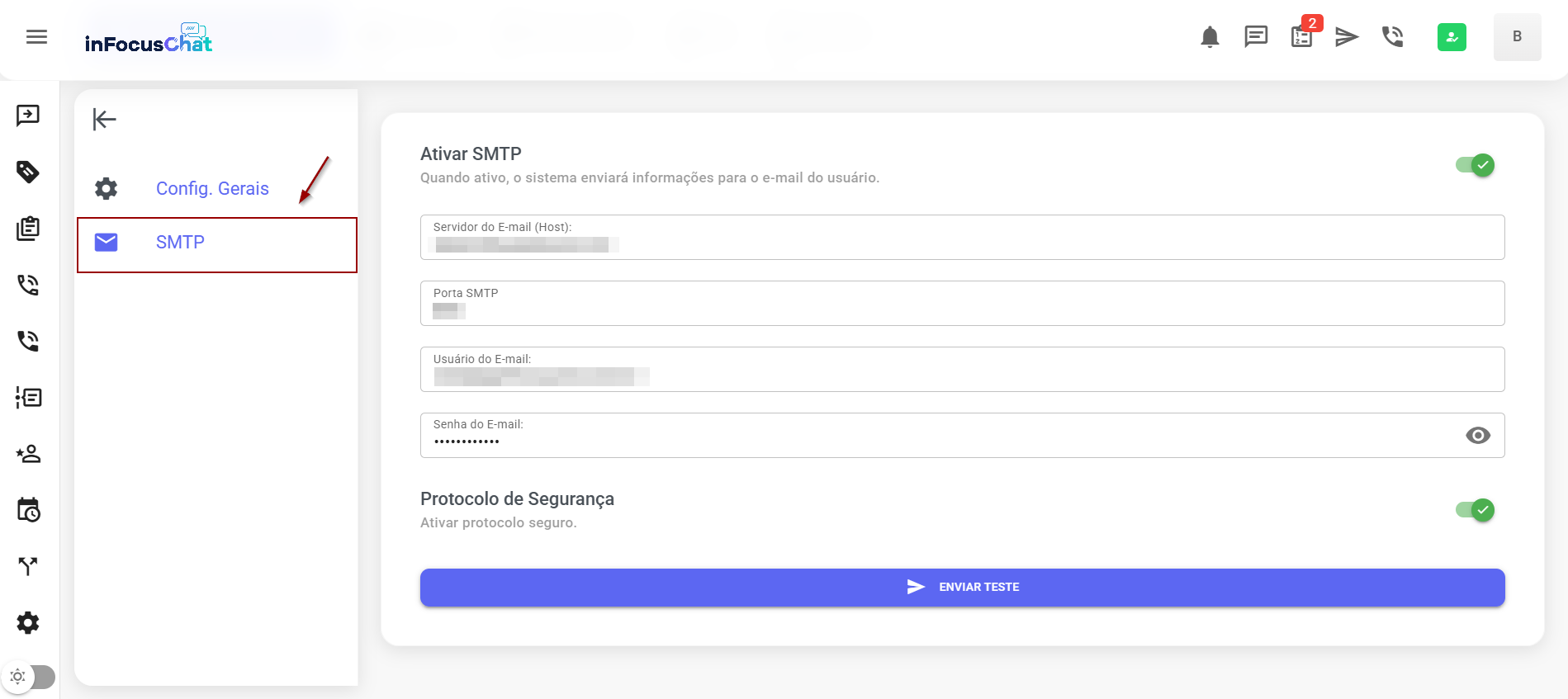1568x699 pixels.
Task: Open the clipboard icon in left sidebar
Action: [28, 229]
